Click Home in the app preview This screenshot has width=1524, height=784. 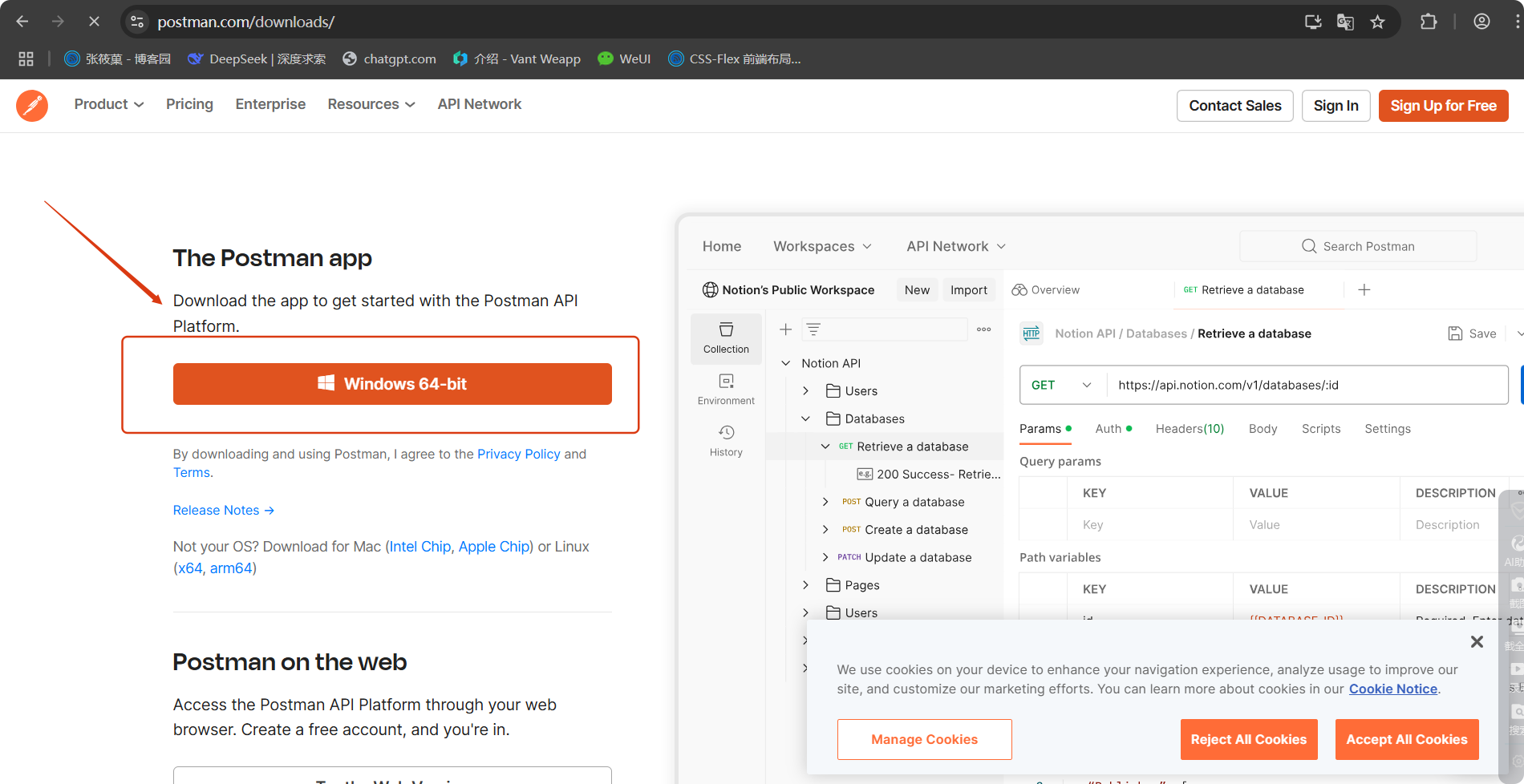pyautogui.click(x=722, y=246)
